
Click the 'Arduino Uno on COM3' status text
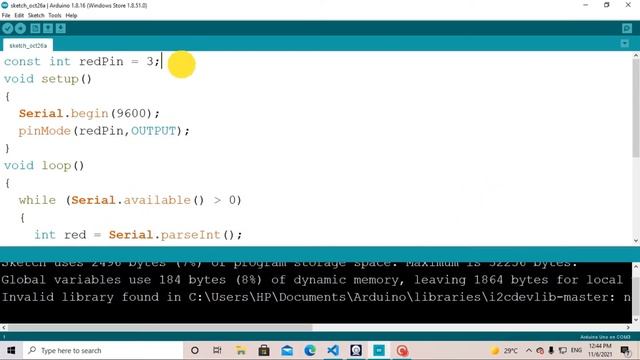[x=605, y=337]
